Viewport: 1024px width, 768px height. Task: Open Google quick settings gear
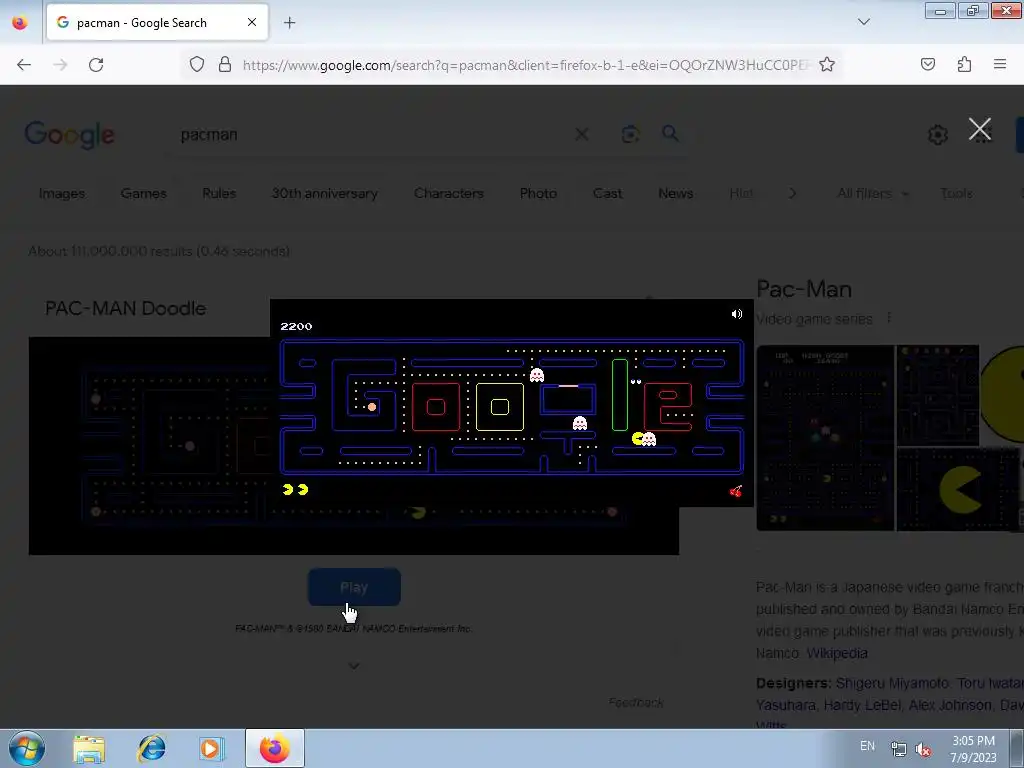[938, 135]
